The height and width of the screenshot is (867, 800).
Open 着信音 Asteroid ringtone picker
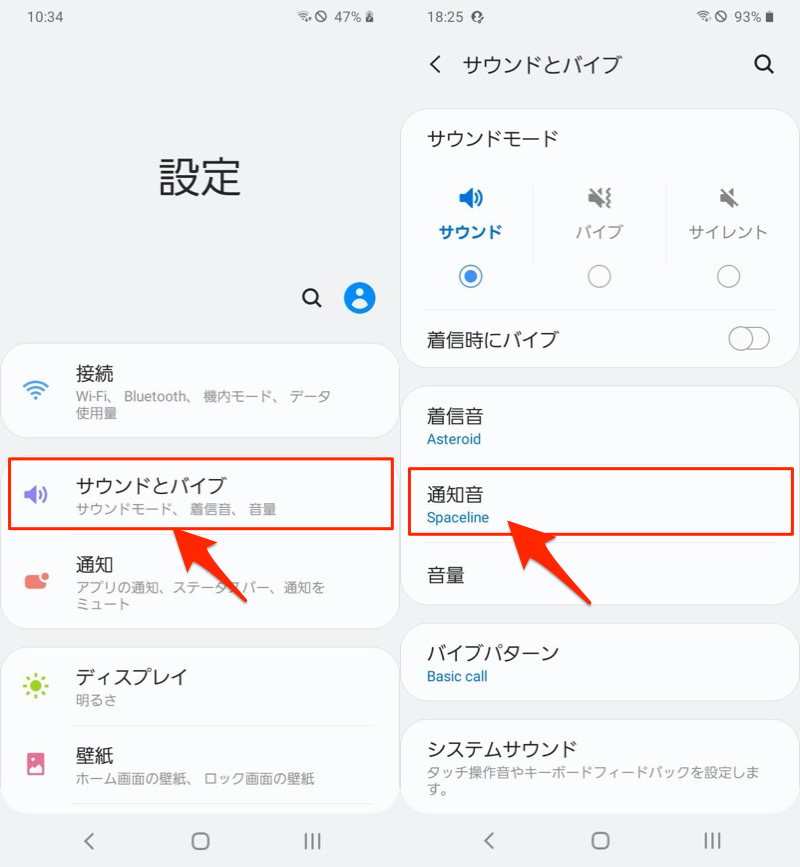tap(600, 426)
